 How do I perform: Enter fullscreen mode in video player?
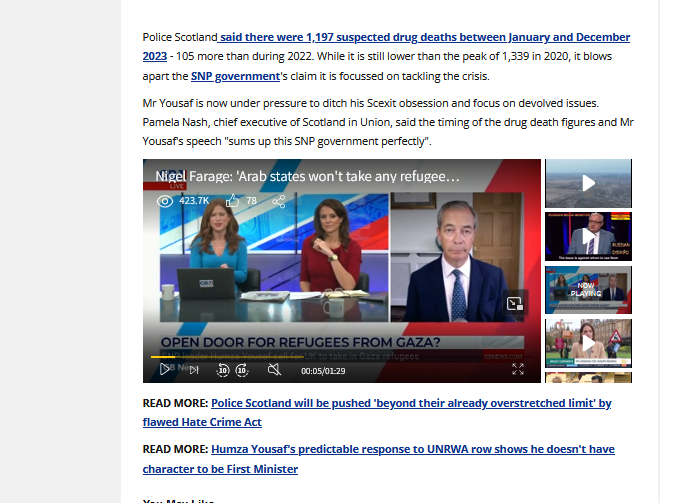pyautogui.click(x=518, y=369)
